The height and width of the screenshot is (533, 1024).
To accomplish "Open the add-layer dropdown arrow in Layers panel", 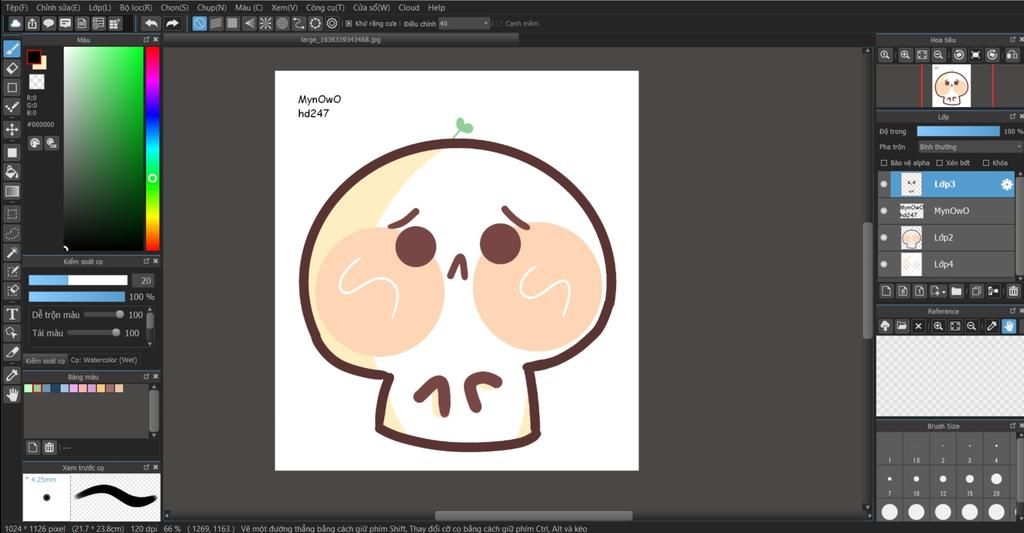I will (943, 291).
